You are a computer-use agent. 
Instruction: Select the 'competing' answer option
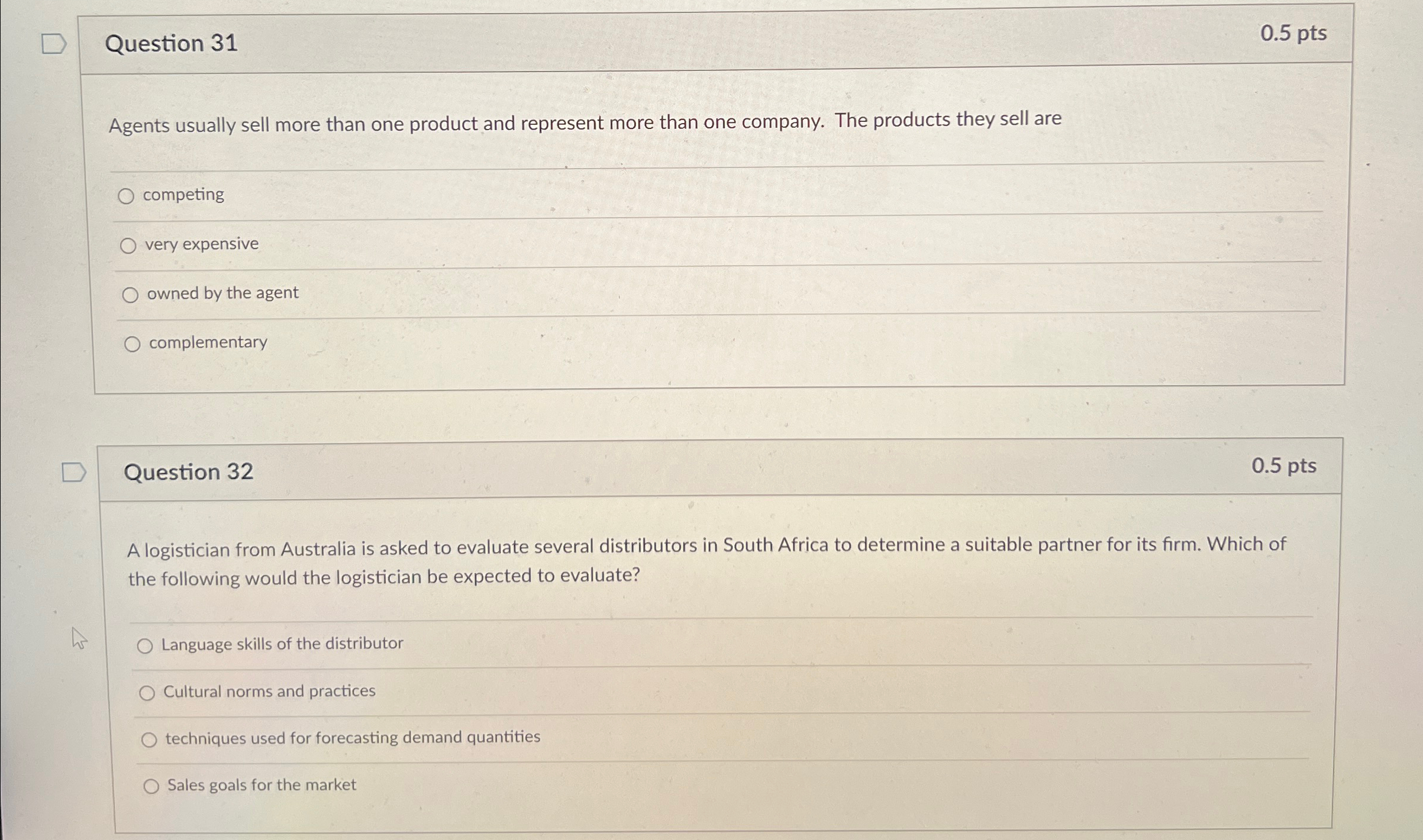pos(129,195)
